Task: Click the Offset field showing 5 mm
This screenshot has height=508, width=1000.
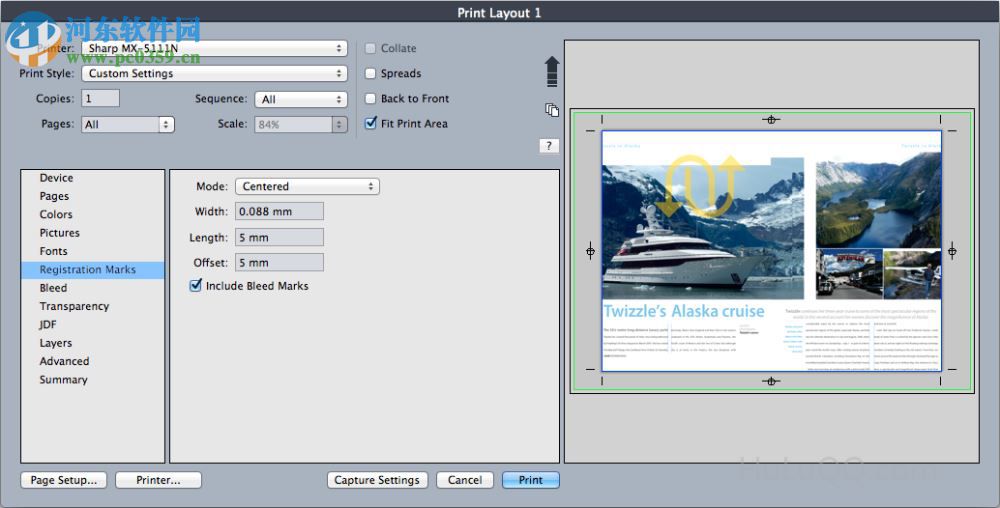Action: (x=279, y=263)
